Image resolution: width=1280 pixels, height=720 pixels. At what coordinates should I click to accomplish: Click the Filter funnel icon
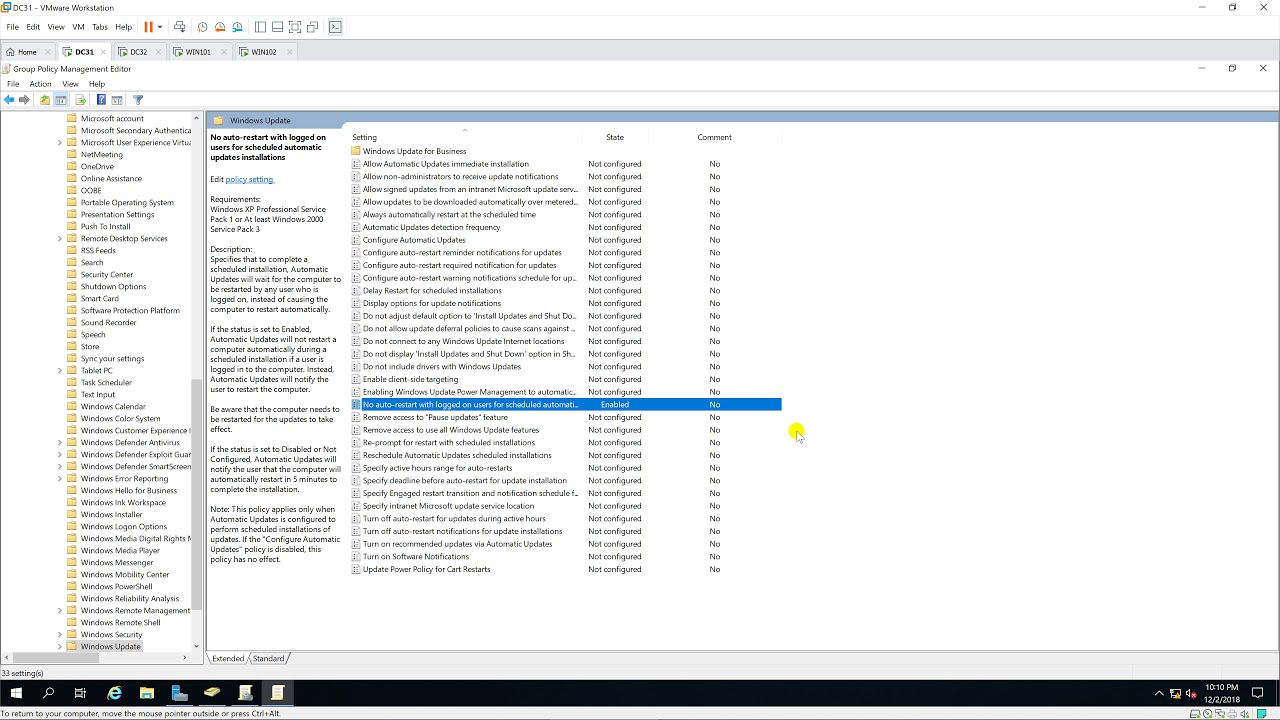[138, 99]
